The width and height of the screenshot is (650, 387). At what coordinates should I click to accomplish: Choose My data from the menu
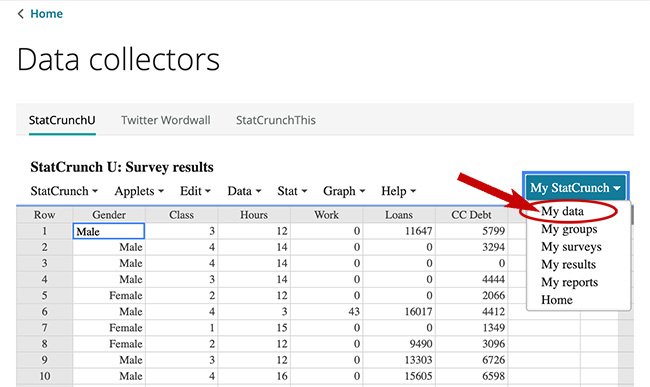(x=562, y=211)
